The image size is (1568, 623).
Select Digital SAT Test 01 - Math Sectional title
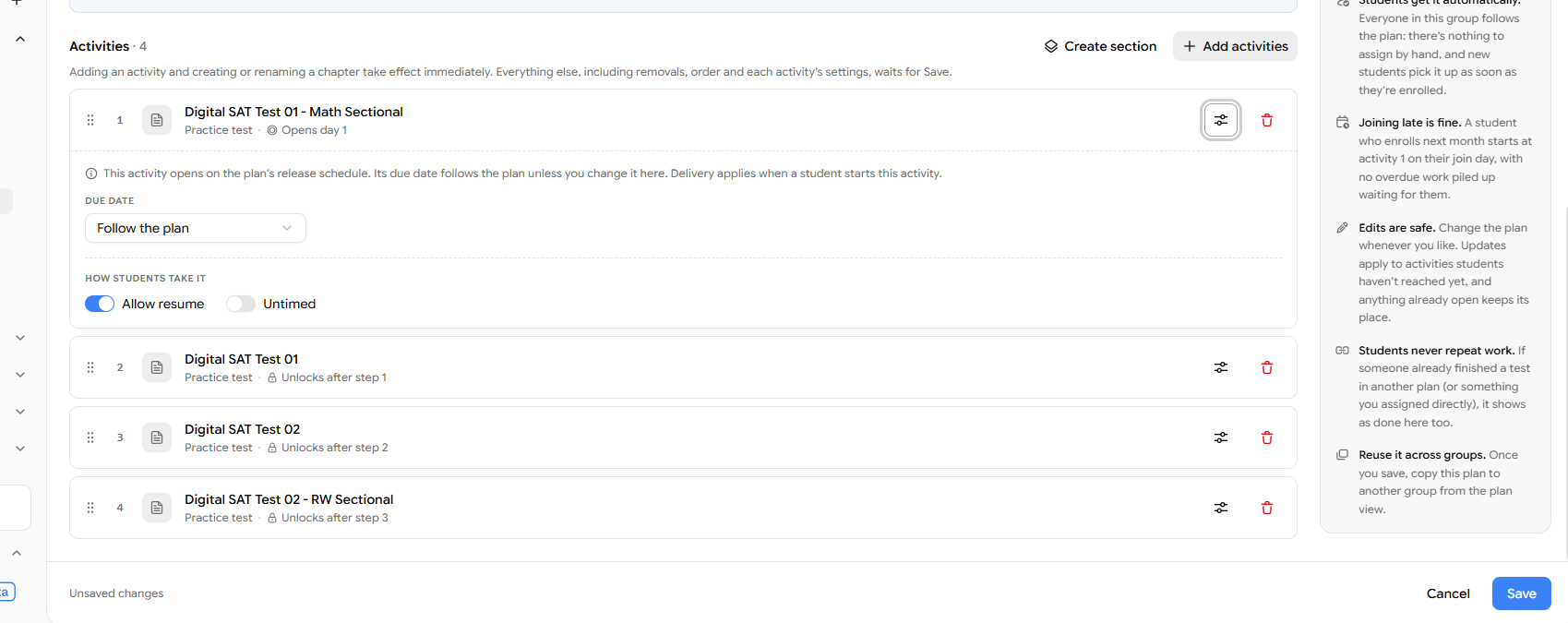click(293, 112)
